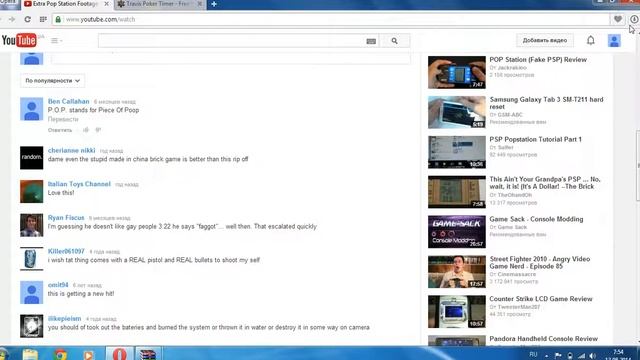Viewport: 640px width, 360px height.
Task: Open ilikepieism channel link
Action: tap(64, 318)
